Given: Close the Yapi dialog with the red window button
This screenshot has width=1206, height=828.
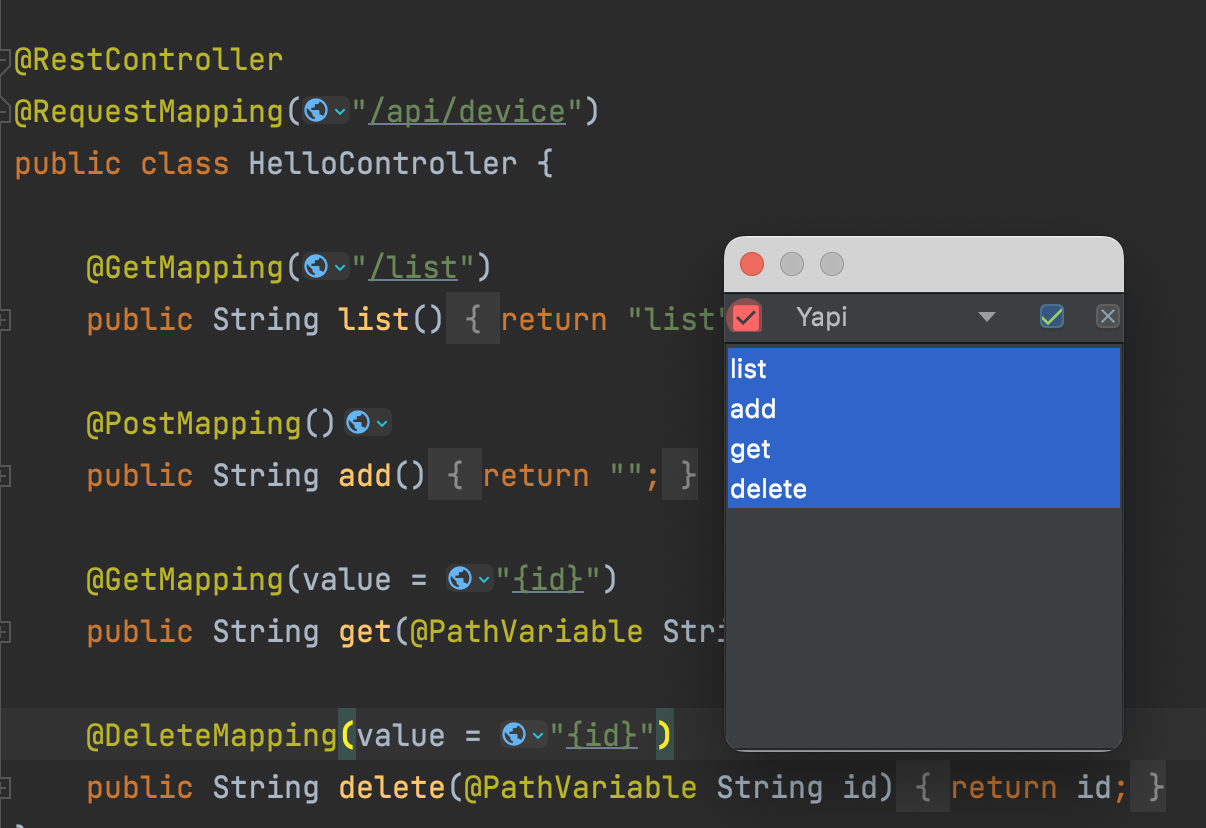Looking at the screenshot, I should (752, 264).
